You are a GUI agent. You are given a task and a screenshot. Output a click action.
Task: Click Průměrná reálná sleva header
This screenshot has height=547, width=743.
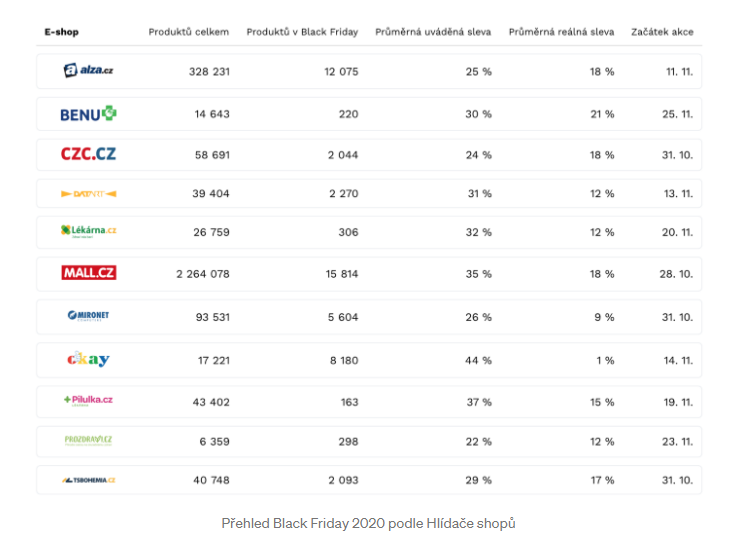562,32
